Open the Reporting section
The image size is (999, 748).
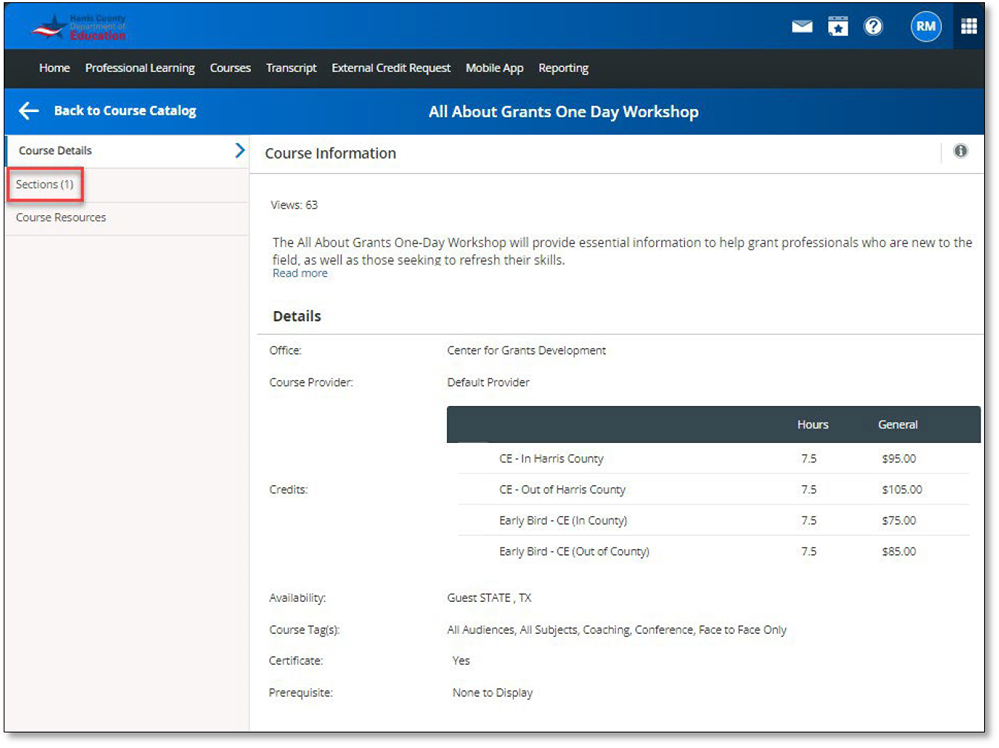563,68
